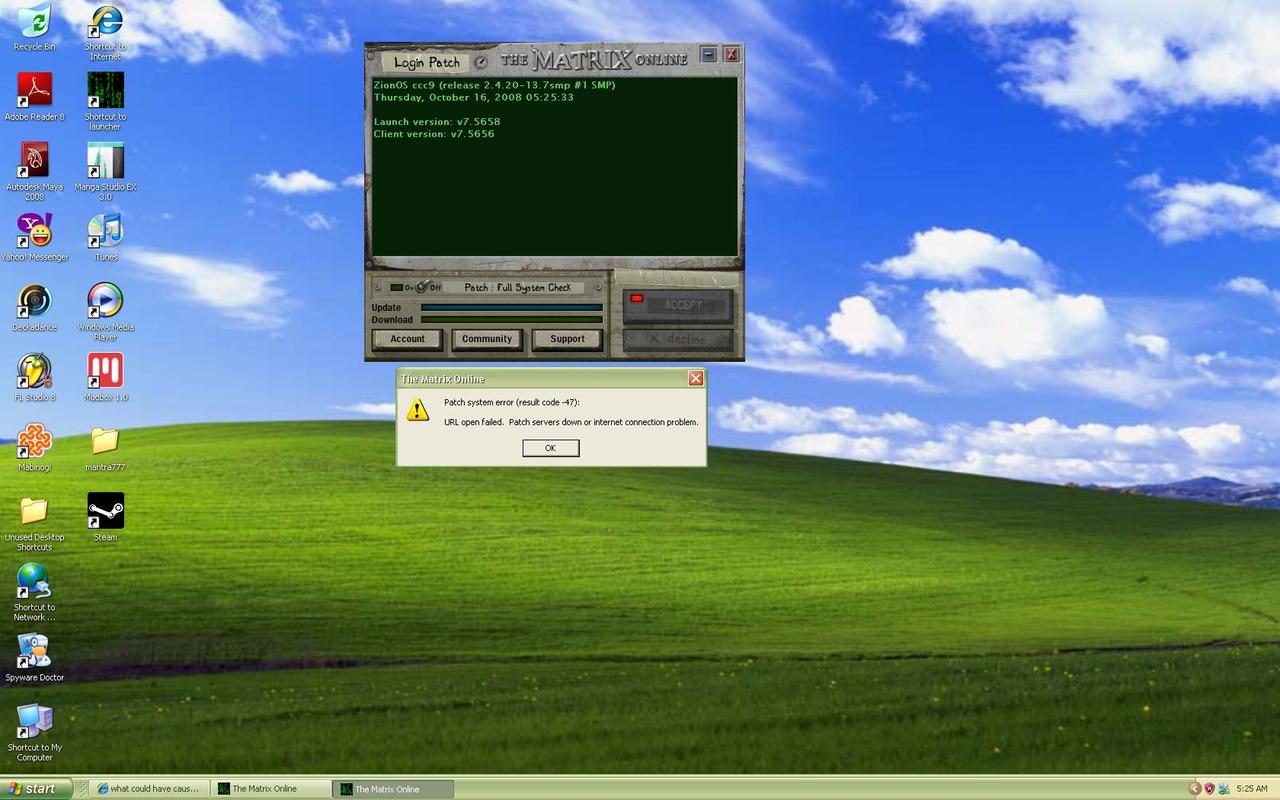Screen dimensions: 1280x800
Task: Open the Windows Start menu
Action: (x=36, y=788)
